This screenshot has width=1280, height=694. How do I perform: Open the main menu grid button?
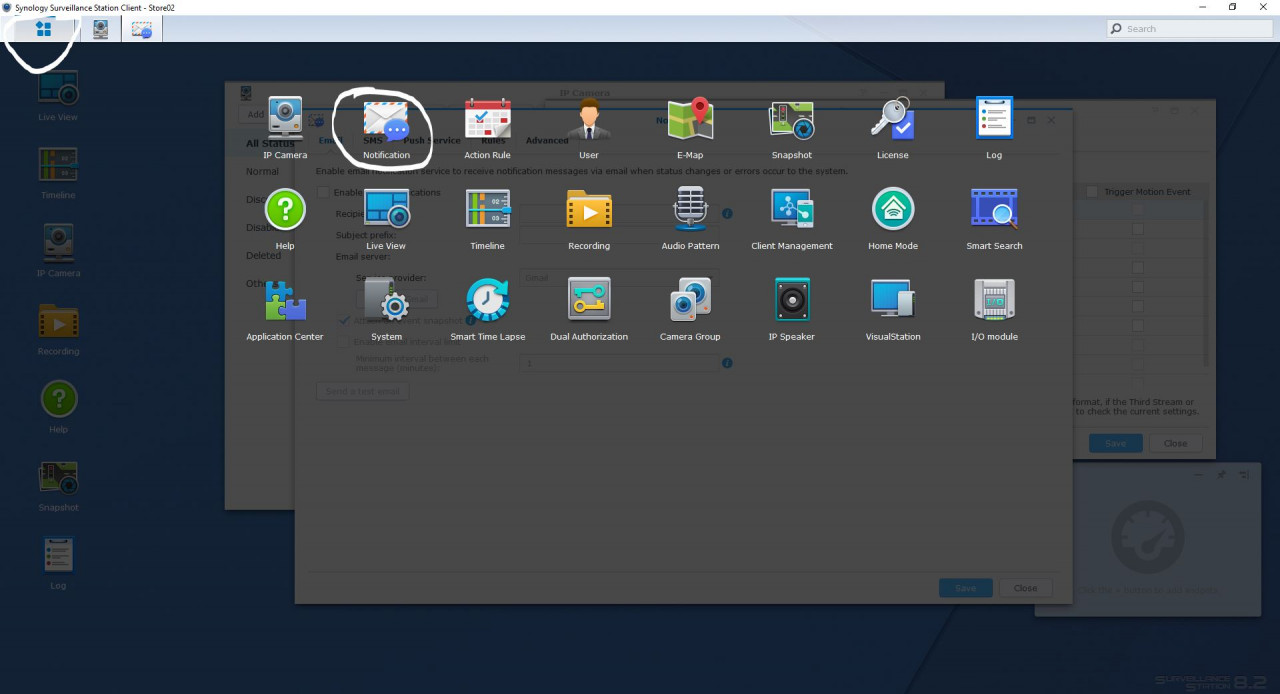pos(43,29)
